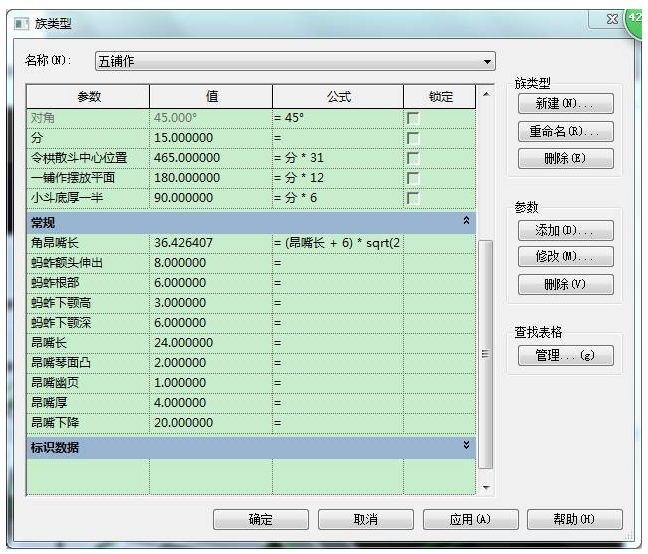Select parameter name 蚂蚱下颚深
648x554 pixels.
pos(61,323)
